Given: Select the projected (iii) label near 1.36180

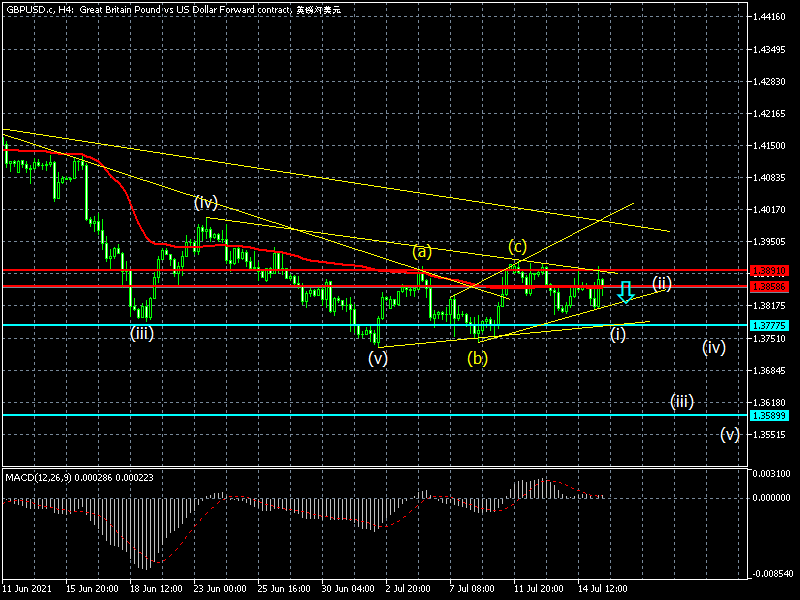Looking at the screenshot, I should pos(682,401).
